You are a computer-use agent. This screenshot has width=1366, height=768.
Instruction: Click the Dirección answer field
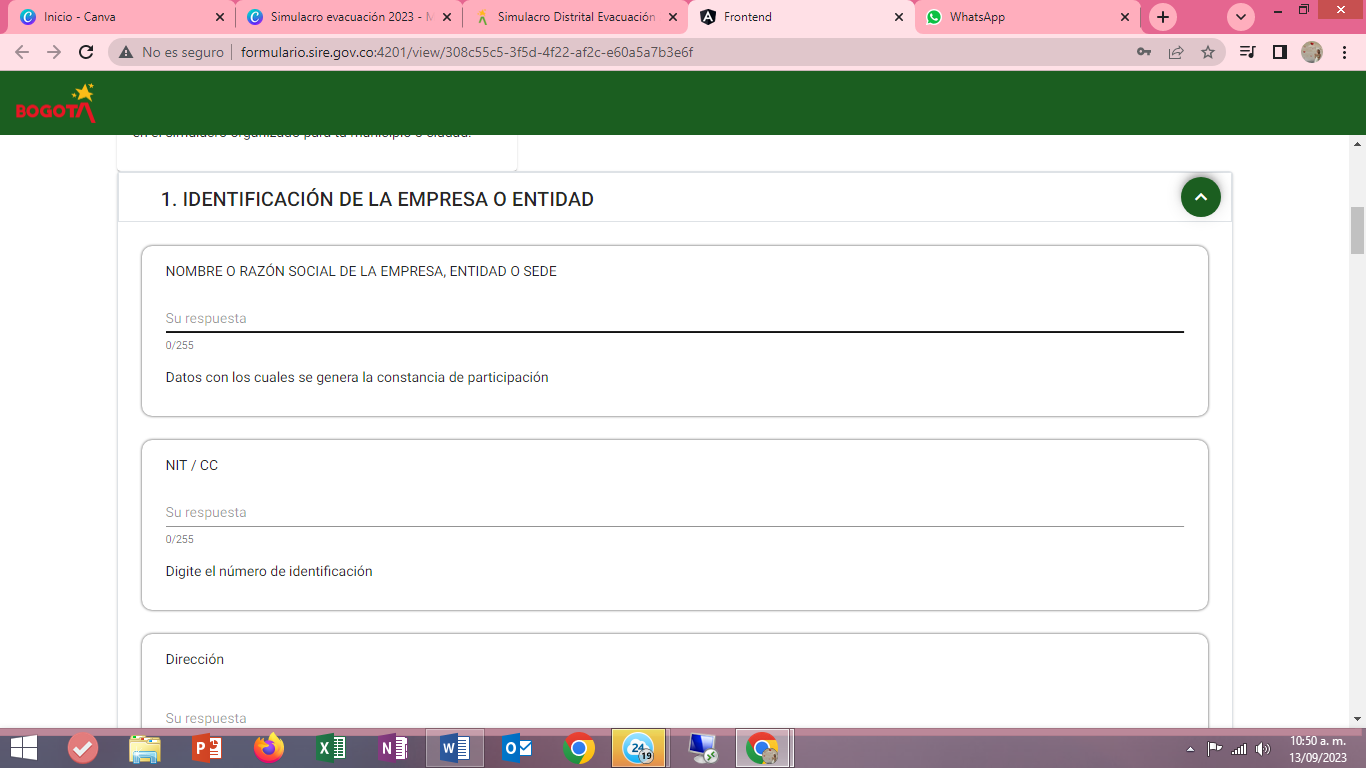coord(674,717)
